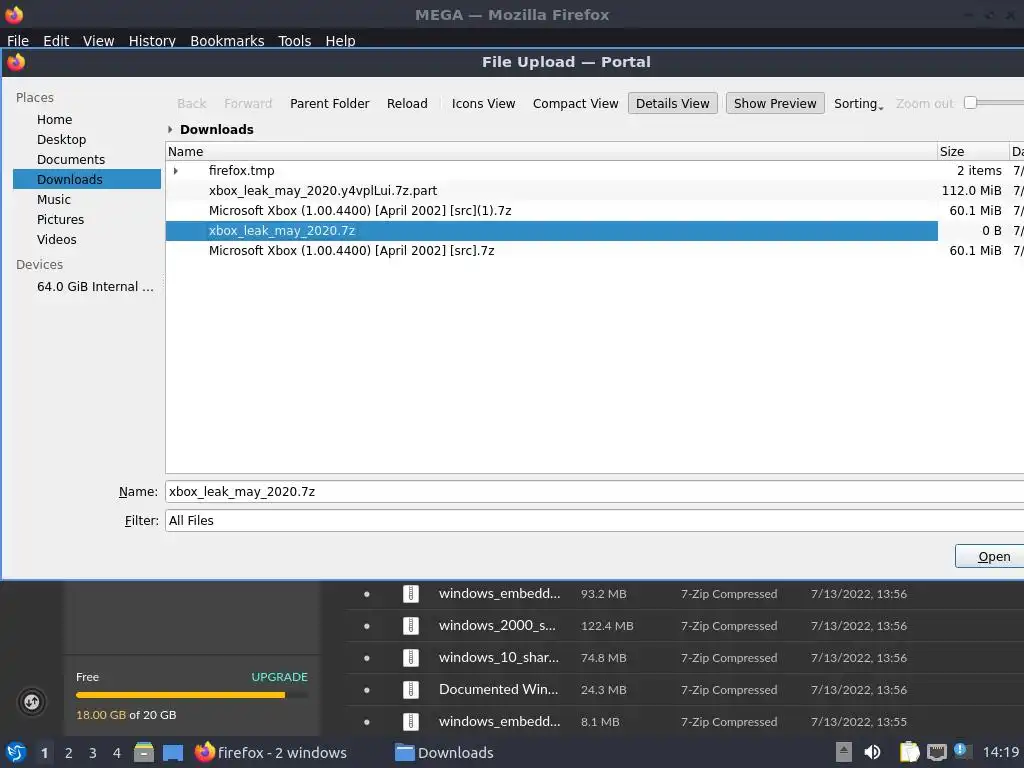1024x768 pixels.
Task: Open the Filter All Files combo box
Action: pyautogui.click(x=594, y=520)
